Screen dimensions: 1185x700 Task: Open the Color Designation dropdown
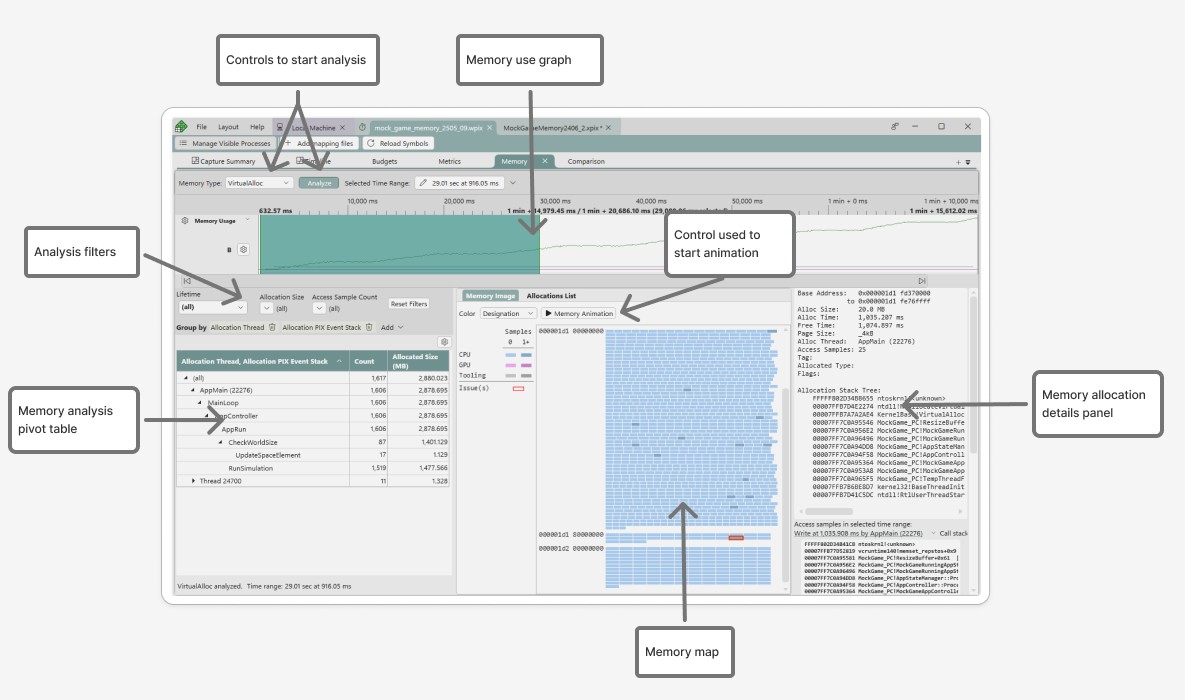pos(507,314)
